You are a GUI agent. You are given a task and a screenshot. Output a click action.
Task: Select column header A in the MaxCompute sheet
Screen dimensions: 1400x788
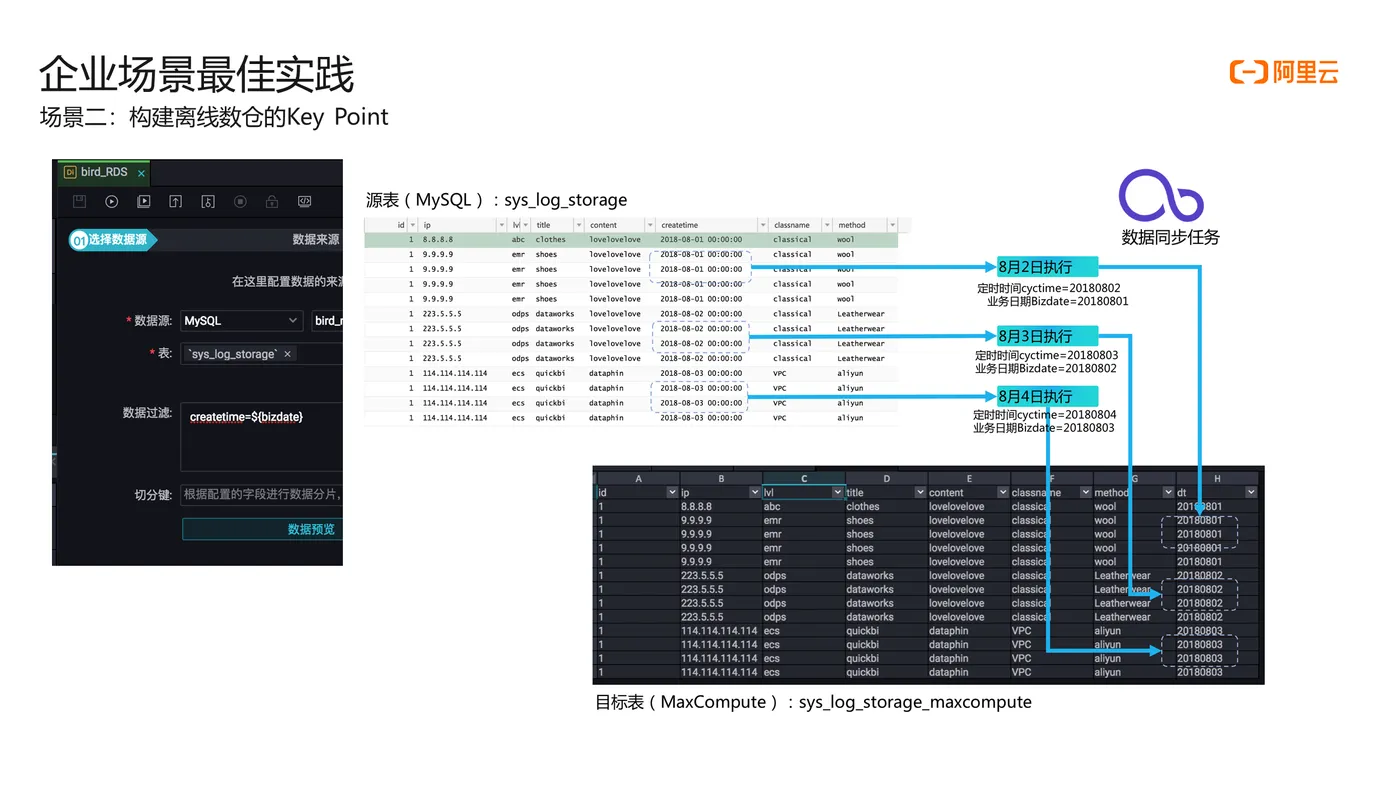click(638, 478)
